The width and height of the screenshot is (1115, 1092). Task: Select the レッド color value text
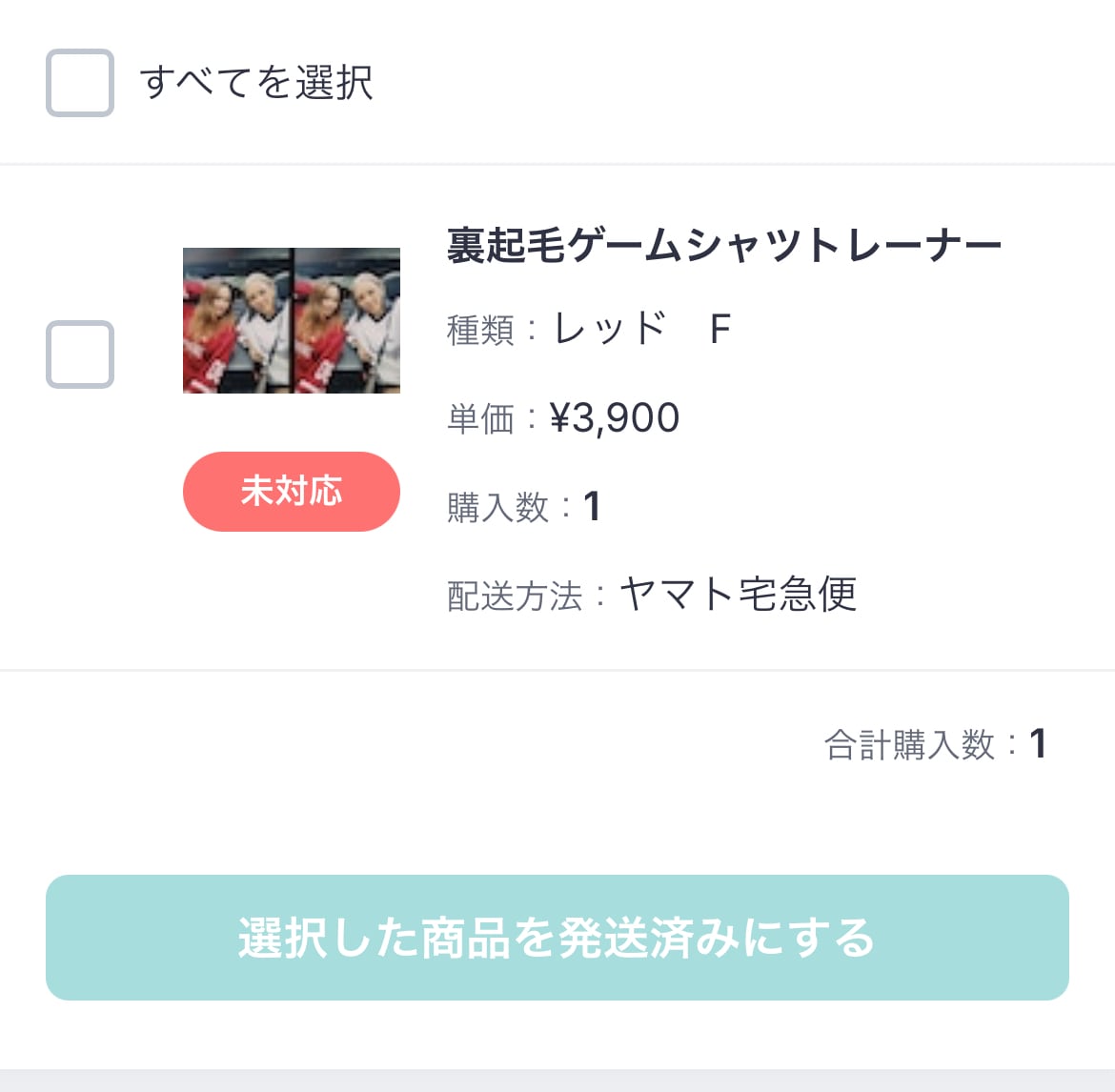(x=611, y=330)
